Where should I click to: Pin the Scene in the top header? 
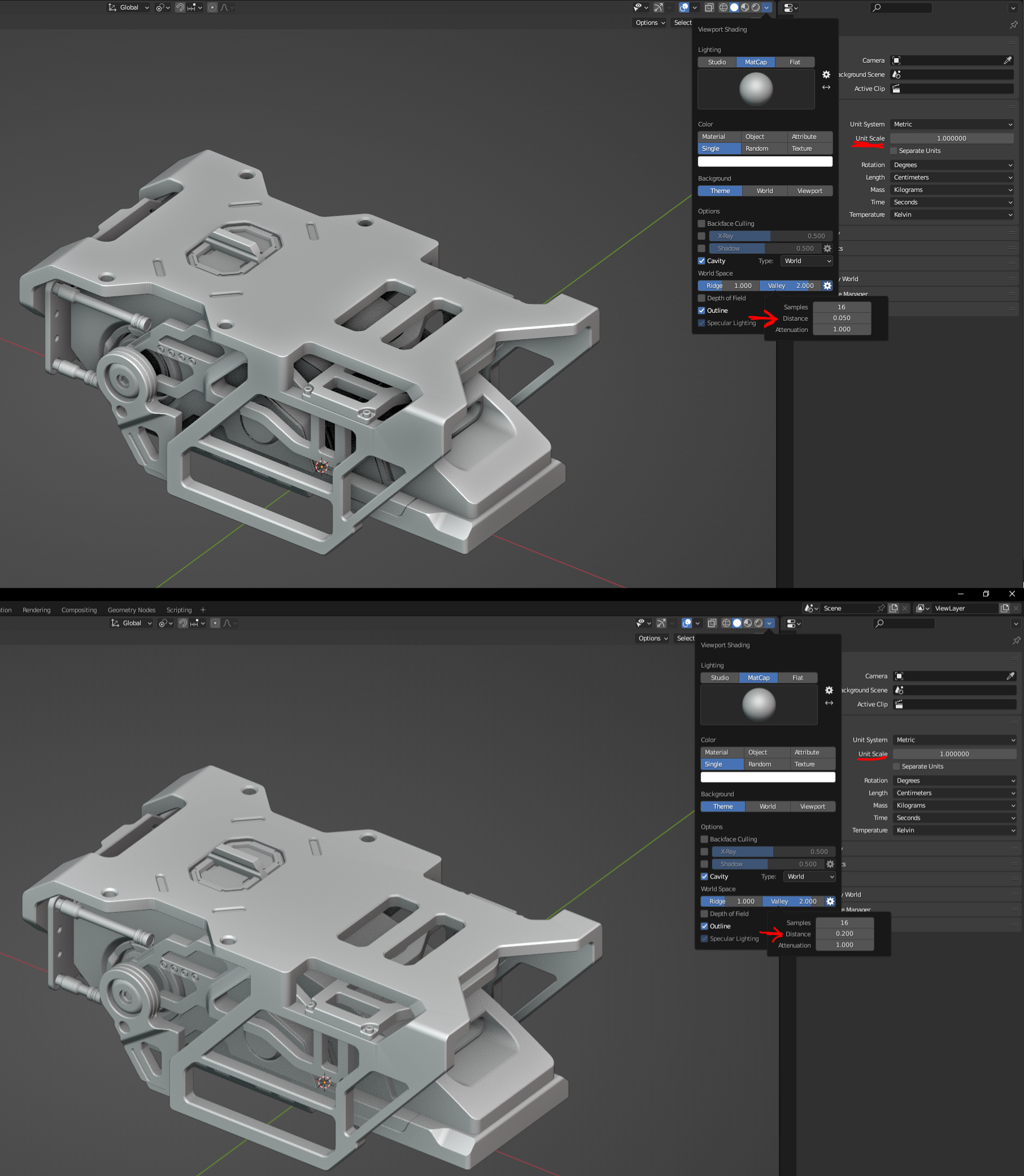tap(881, 608)
